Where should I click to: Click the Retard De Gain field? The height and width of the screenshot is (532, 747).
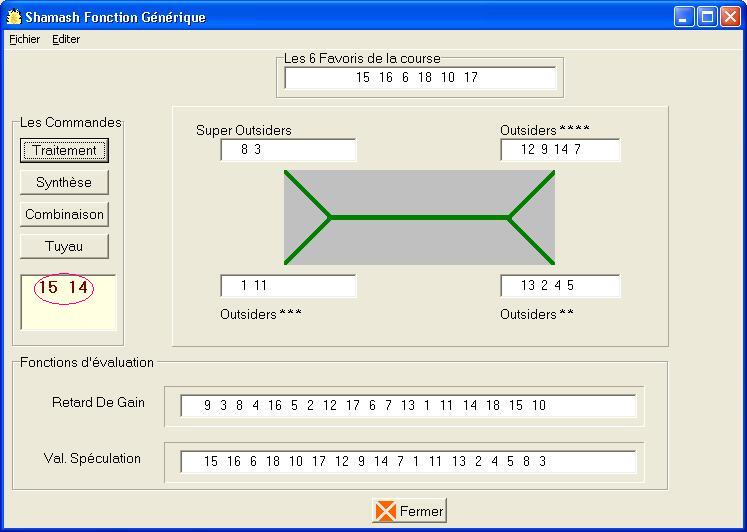[x=408, y=406]
